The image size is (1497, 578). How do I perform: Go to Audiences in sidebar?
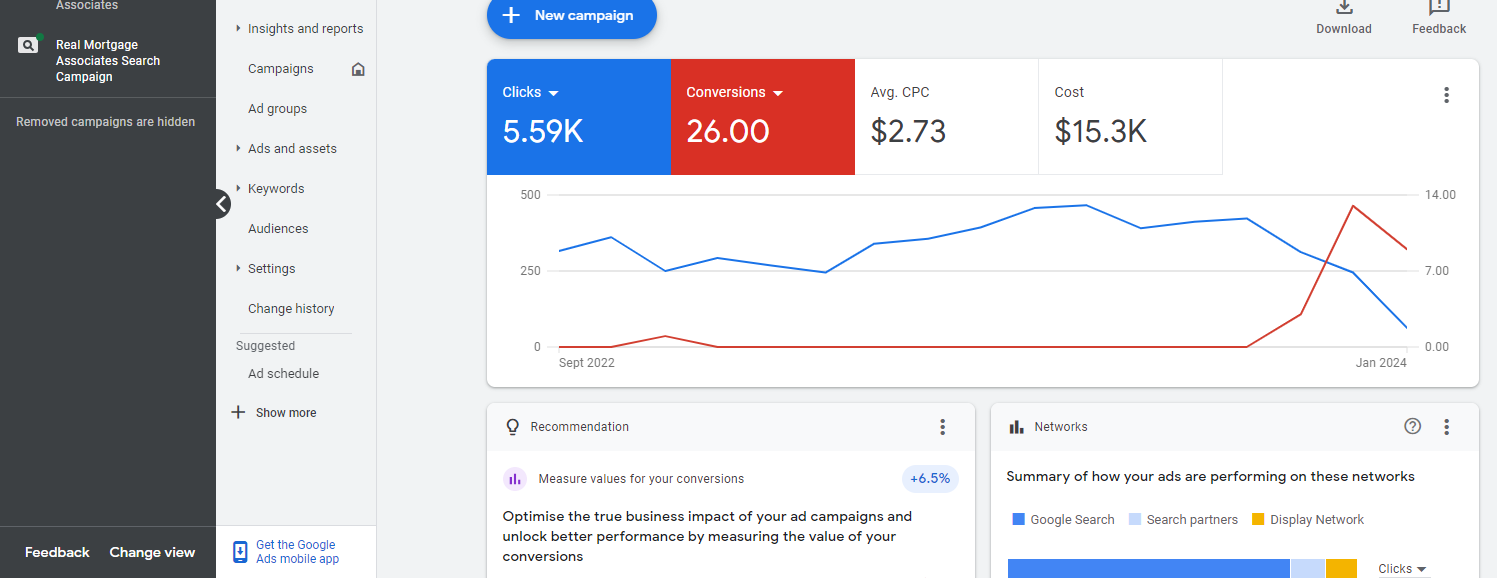[x=278, y=229]
